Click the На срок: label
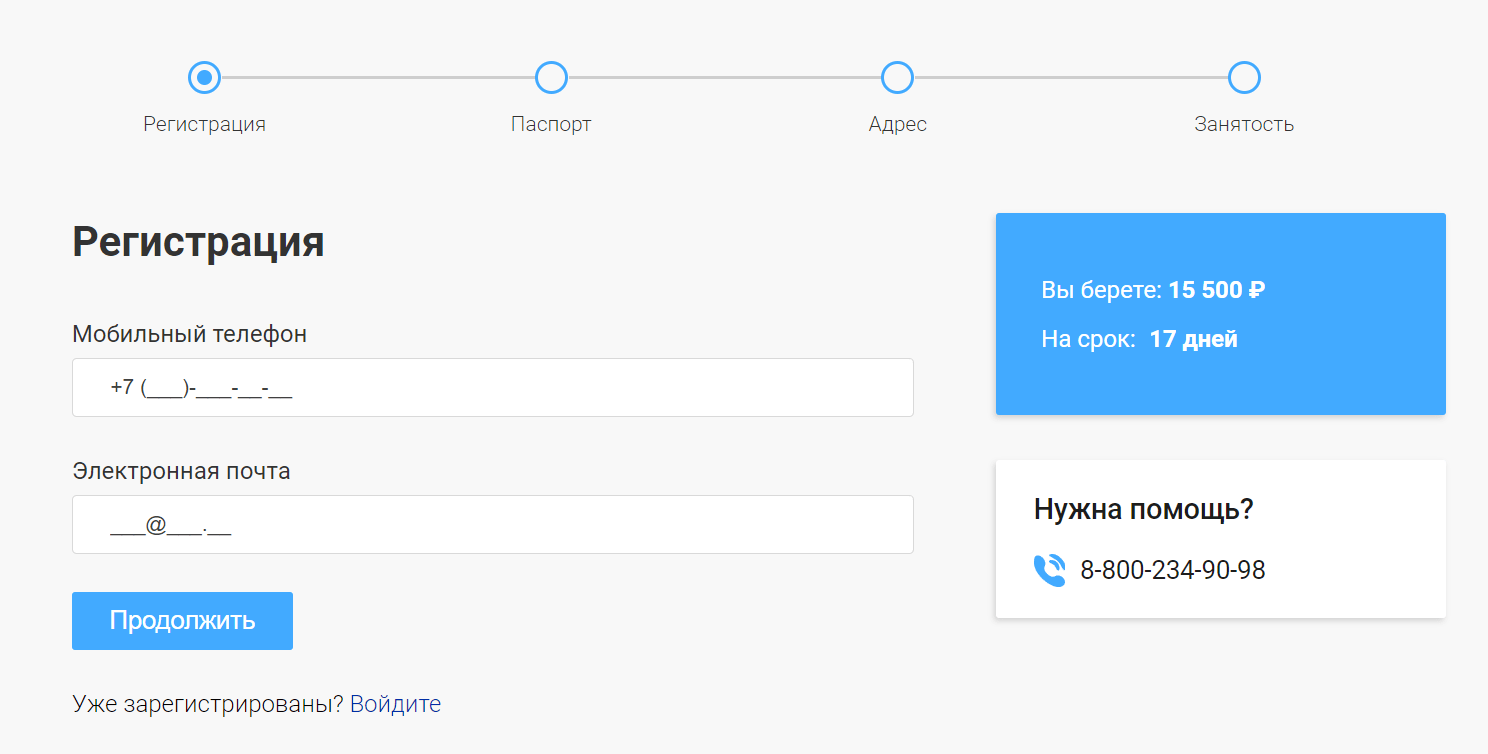Screen dimensions: 1488x754 pos(1088,339)
